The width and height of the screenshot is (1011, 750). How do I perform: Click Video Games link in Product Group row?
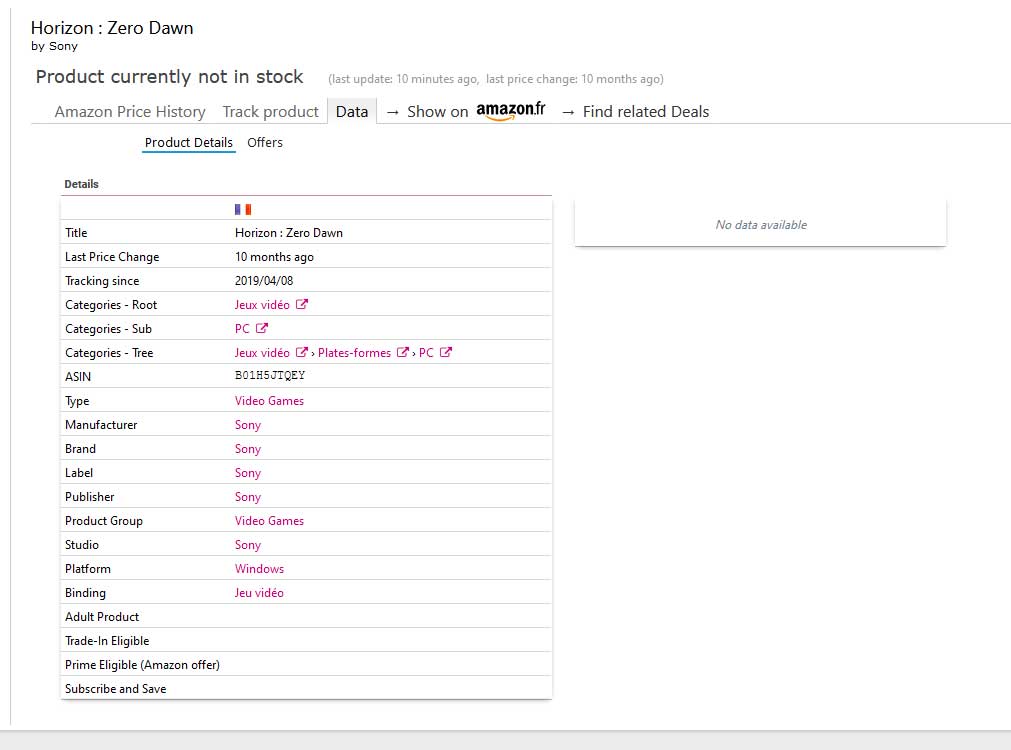pyautogui.click(x=269, y=520)
